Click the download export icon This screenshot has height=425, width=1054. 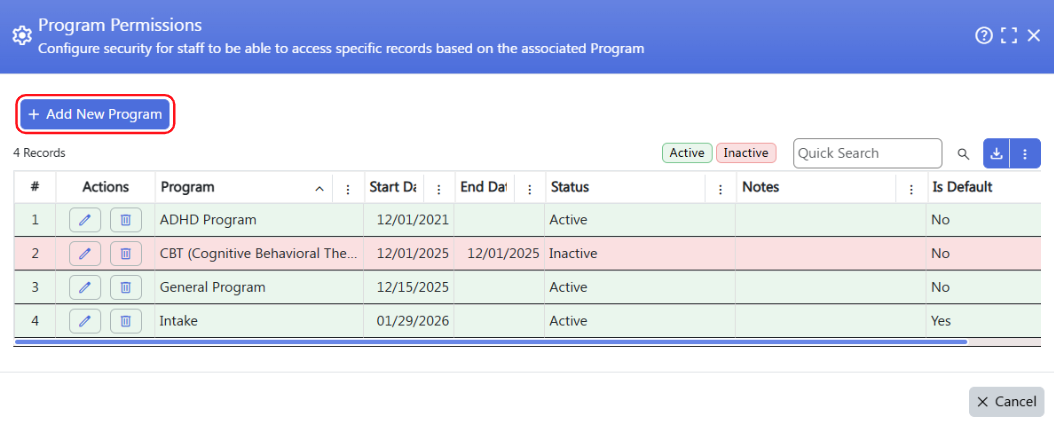tap(997, 153)
